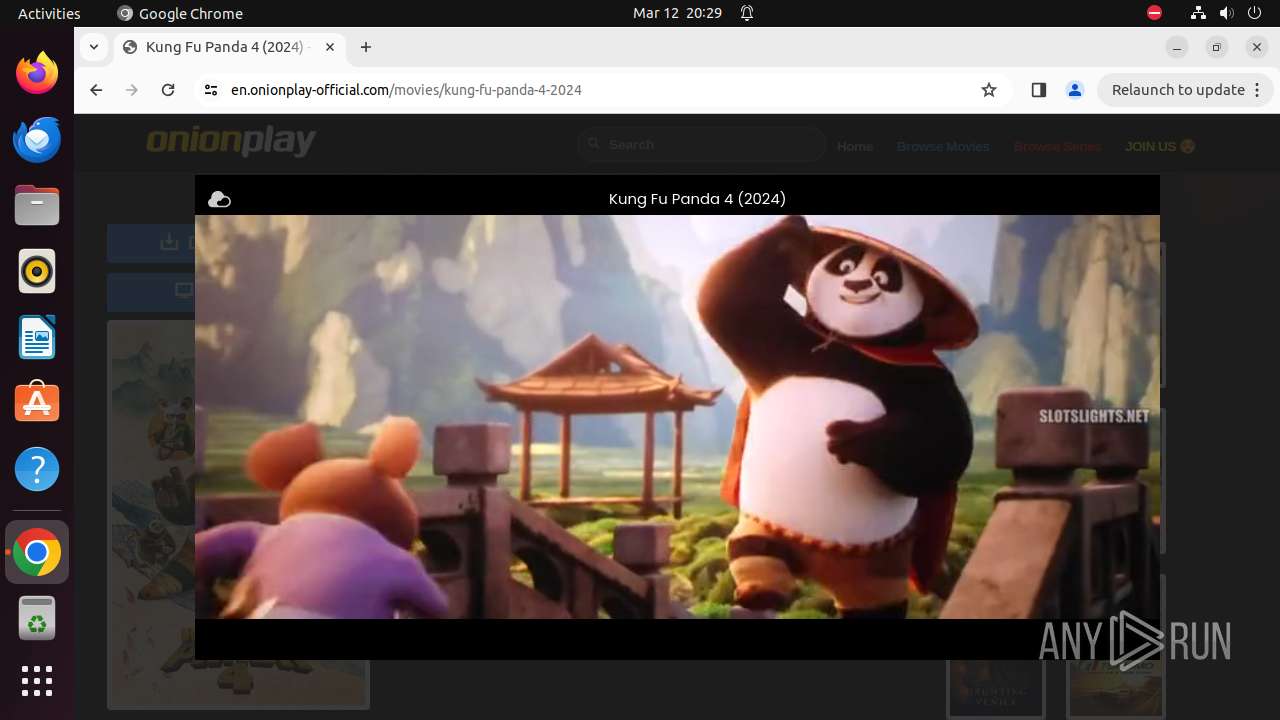Bookmark this page with the star icon
Screen dimensions: 1280x720
tap(989, 90)
